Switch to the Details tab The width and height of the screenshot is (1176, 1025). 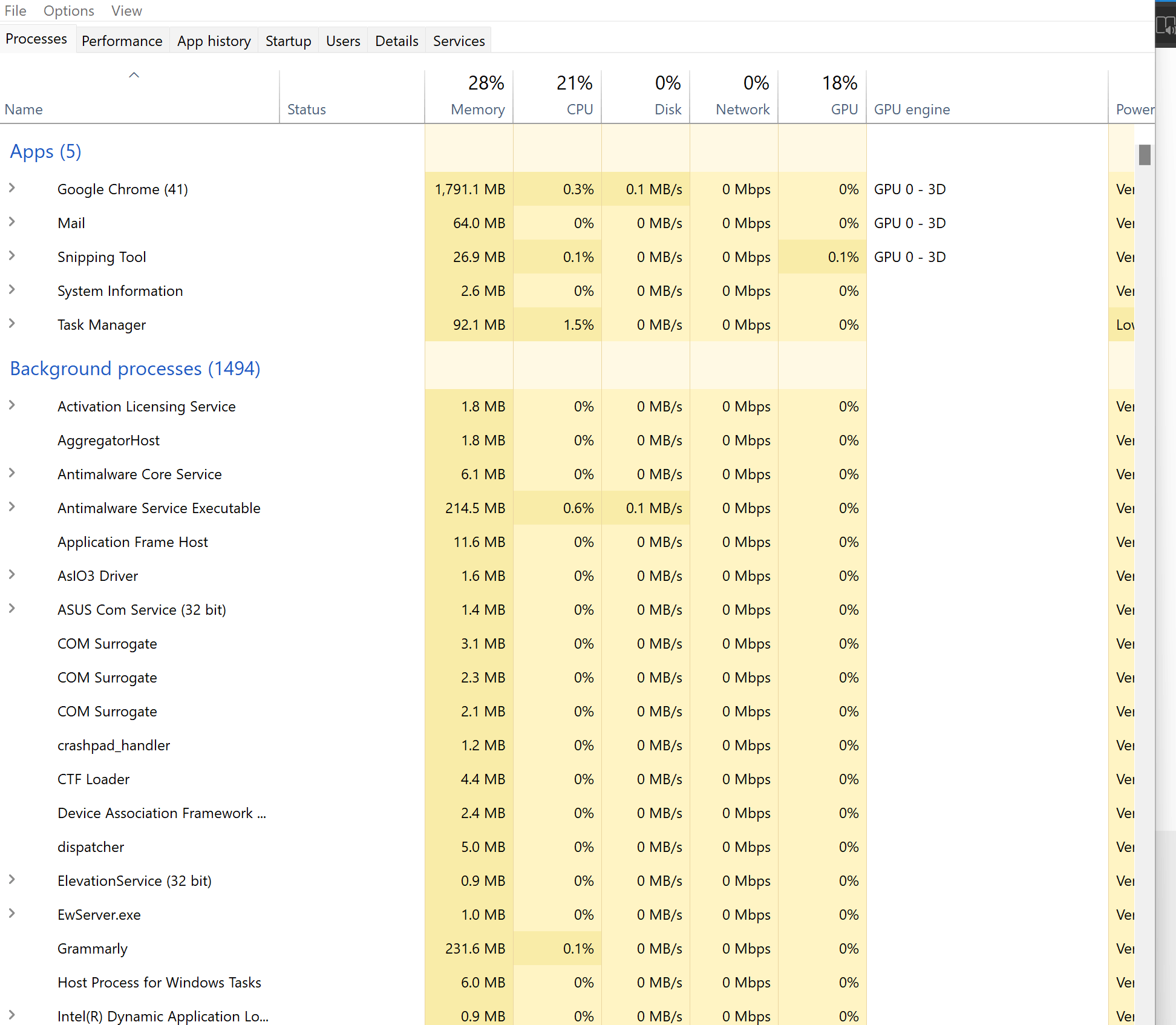pos(396,40)
